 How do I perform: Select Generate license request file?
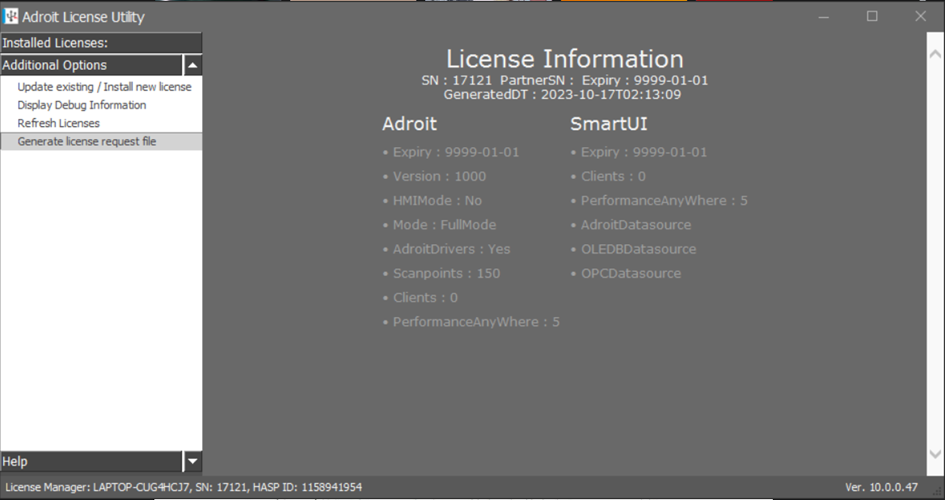click(x=101, y=142)
